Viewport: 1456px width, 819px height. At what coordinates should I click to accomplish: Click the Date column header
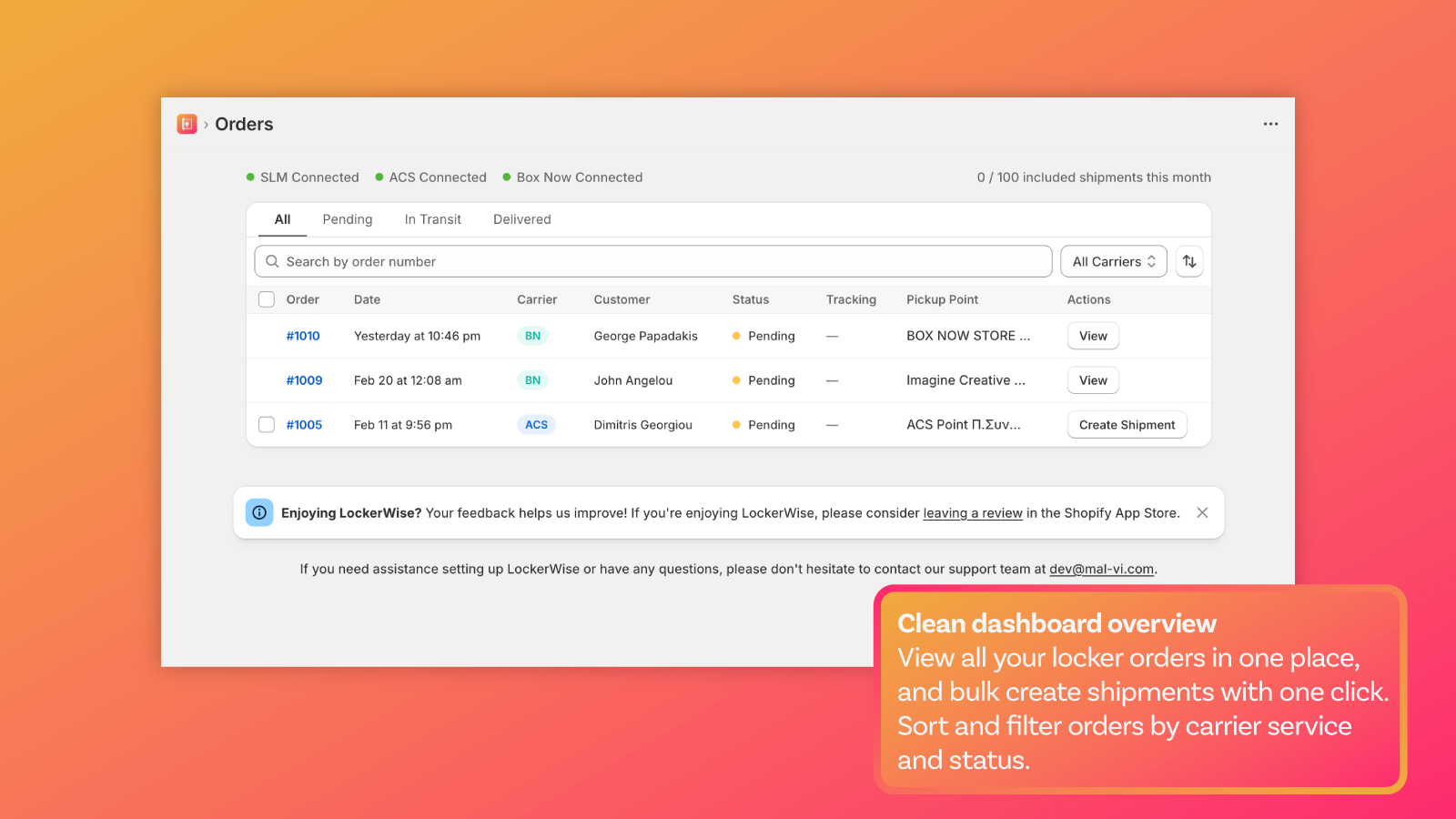coord(367,299)
